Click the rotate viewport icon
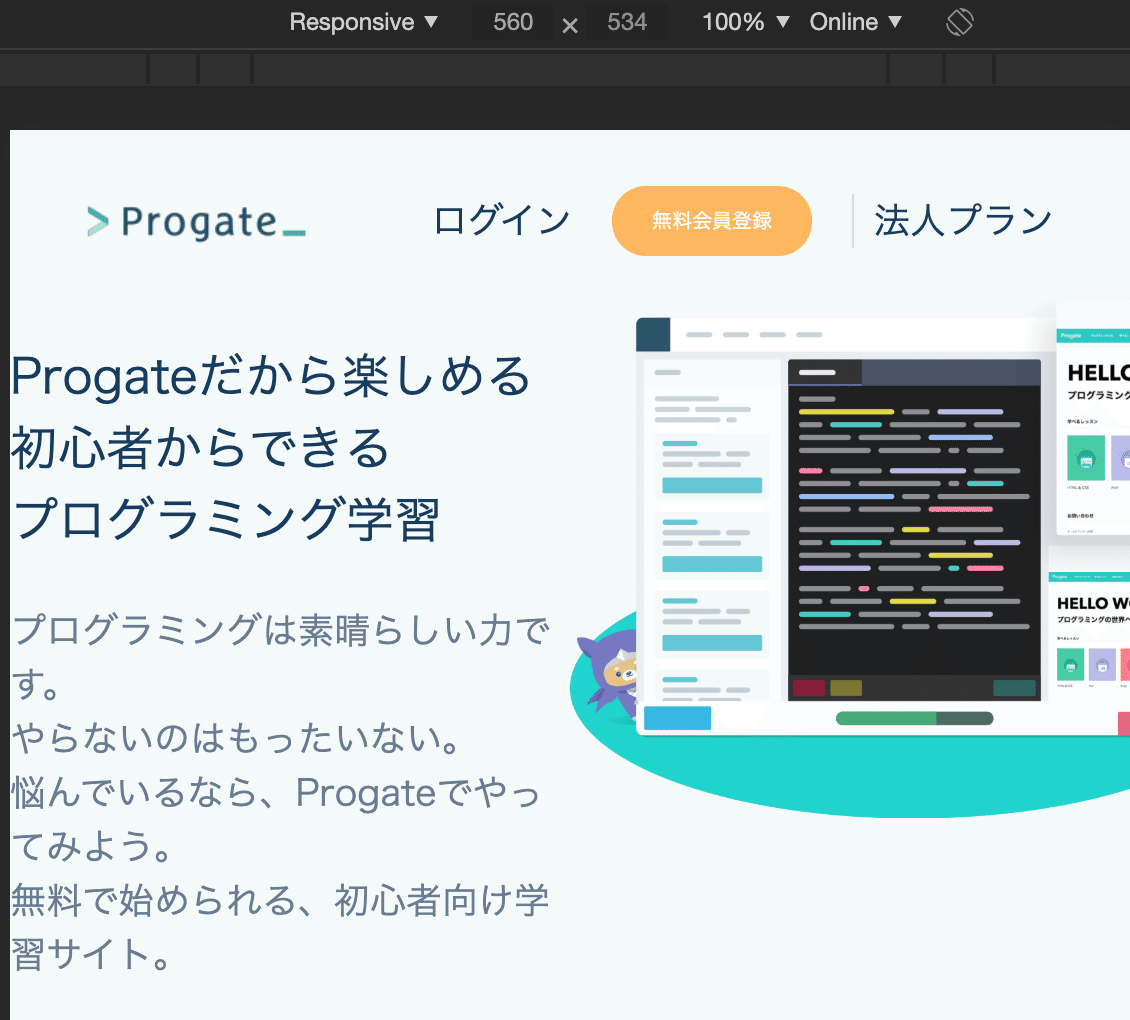The width and height of the screenshot is (1130, 1020). pos(959,22)
